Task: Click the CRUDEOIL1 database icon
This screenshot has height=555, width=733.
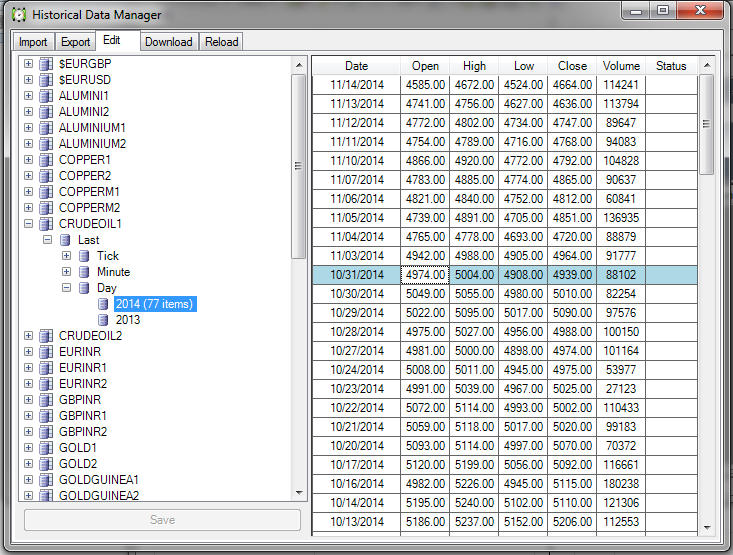Action: (x=46, y=224)
